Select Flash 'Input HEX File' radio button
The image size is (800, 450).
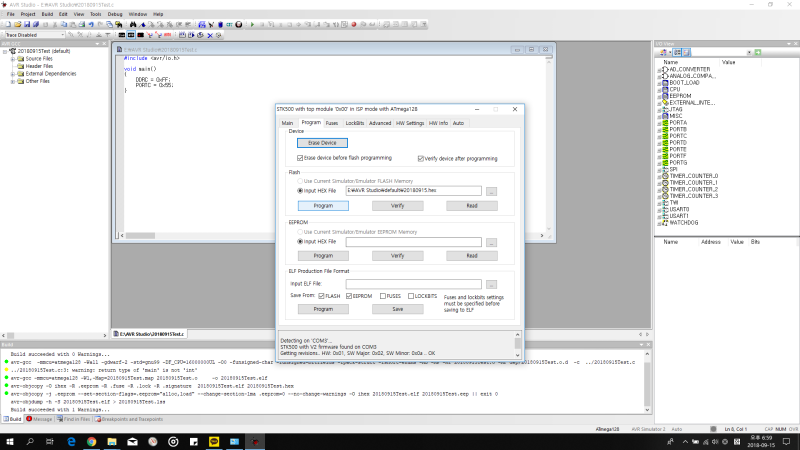[300, 191]
